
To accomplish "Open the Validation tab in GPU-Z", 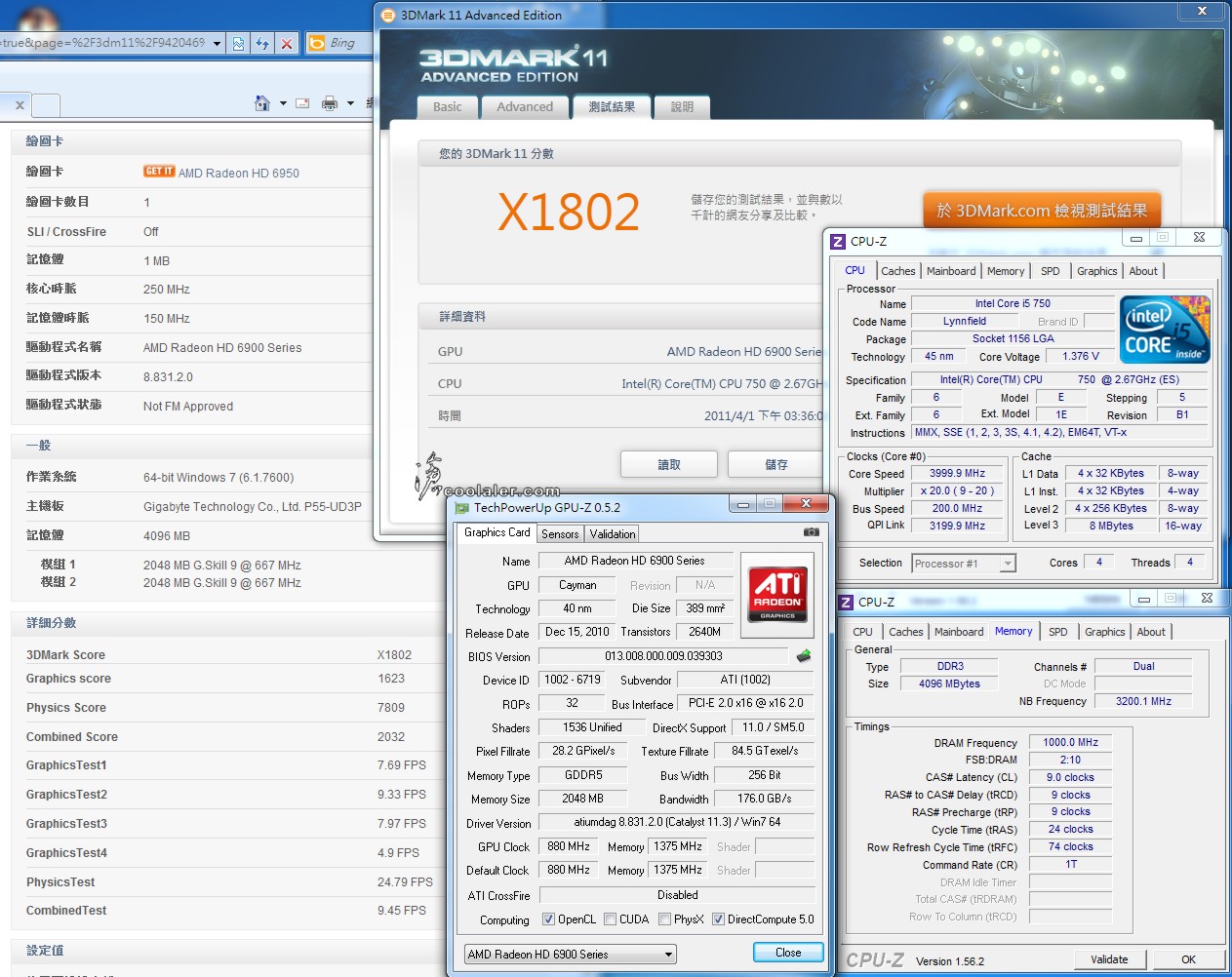I will pyautogui.click(x=613, y=534).
